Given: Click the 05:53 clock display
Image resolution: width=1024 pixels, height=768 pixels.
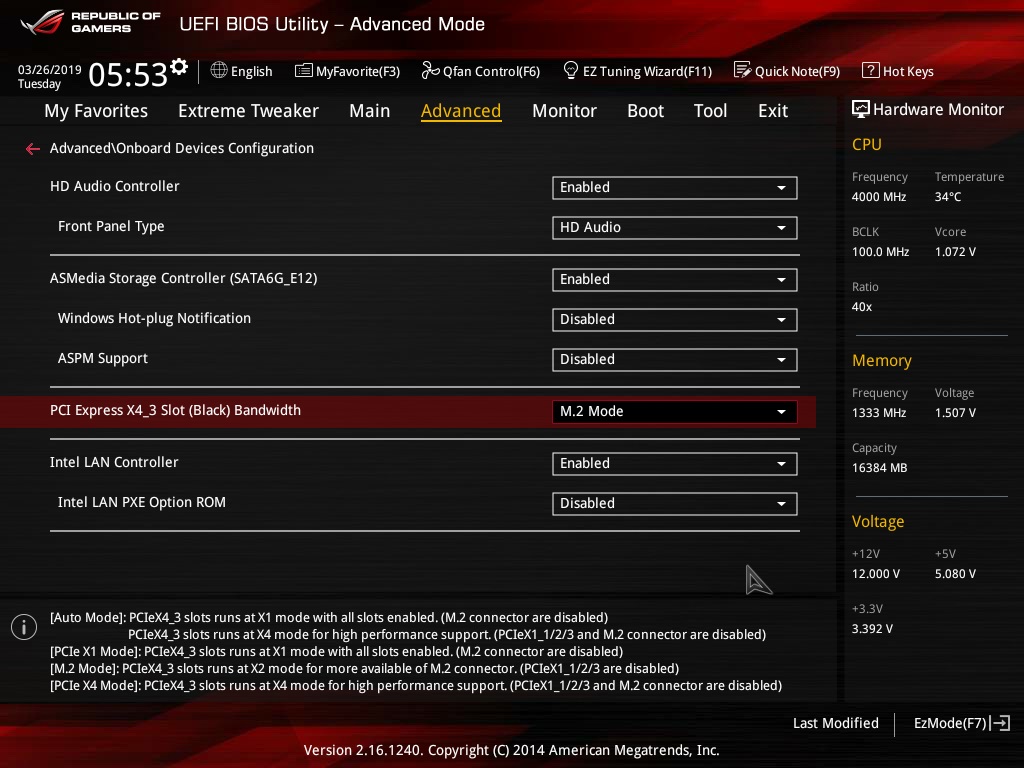Looking at the screenshot, I should [128, 74].
